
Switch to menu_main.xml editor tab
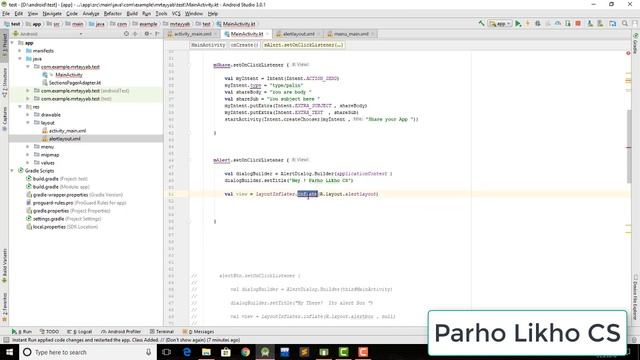pyautogui.click(x=351, y=34)
